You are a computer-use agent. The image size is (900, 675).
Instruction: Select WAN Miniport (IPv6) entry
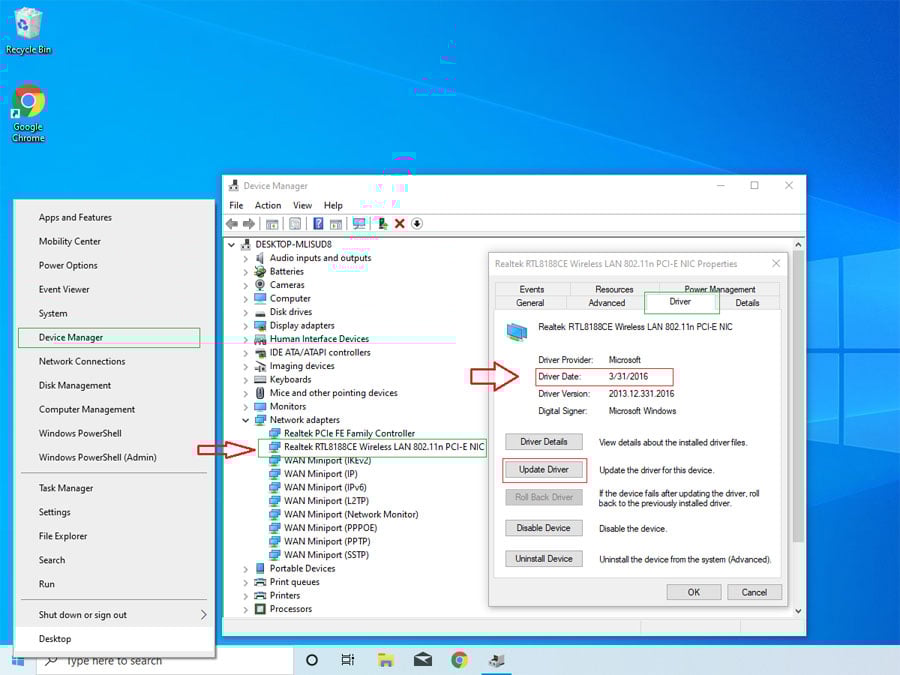pos(325,488)
